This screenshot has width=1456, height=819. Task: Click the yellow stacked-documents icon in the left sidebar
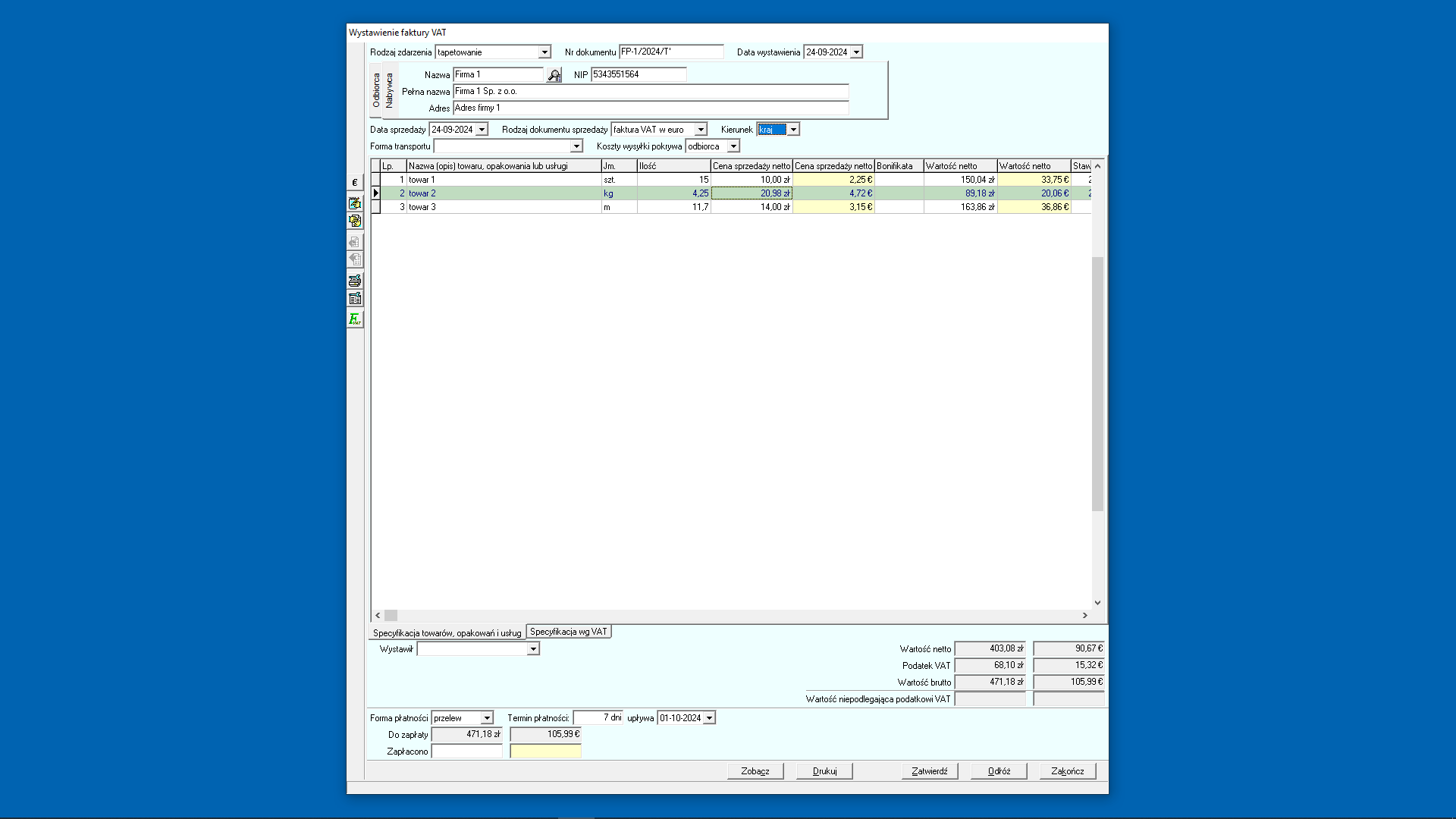tap(354, 221)
